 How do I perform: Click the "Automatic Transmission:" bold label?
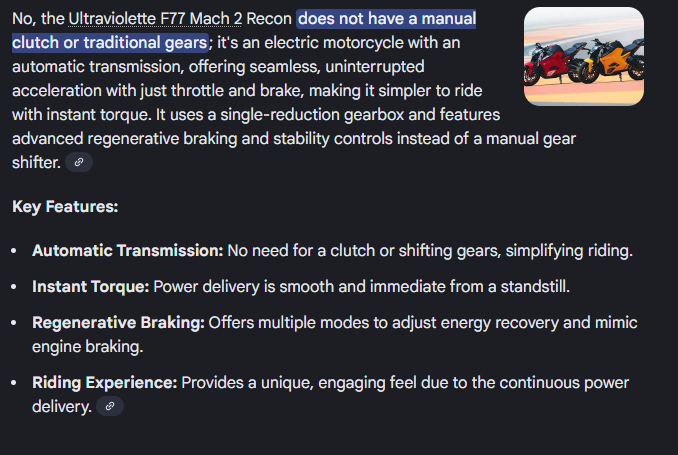(128, 250)
